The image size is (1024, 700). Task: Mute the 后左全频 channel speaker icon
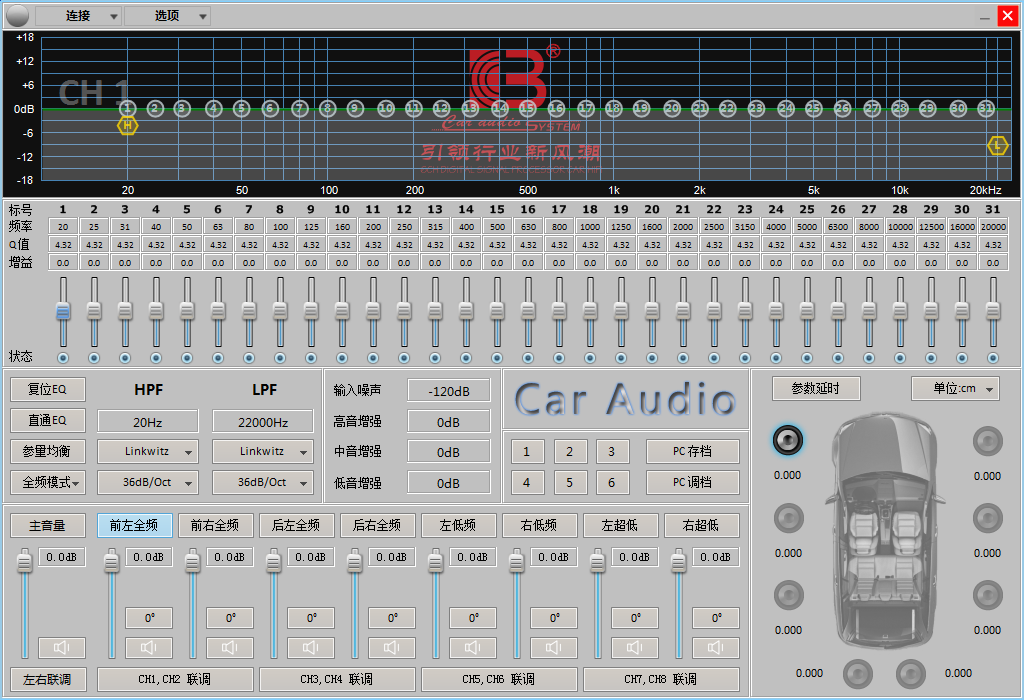pos(311,647)
